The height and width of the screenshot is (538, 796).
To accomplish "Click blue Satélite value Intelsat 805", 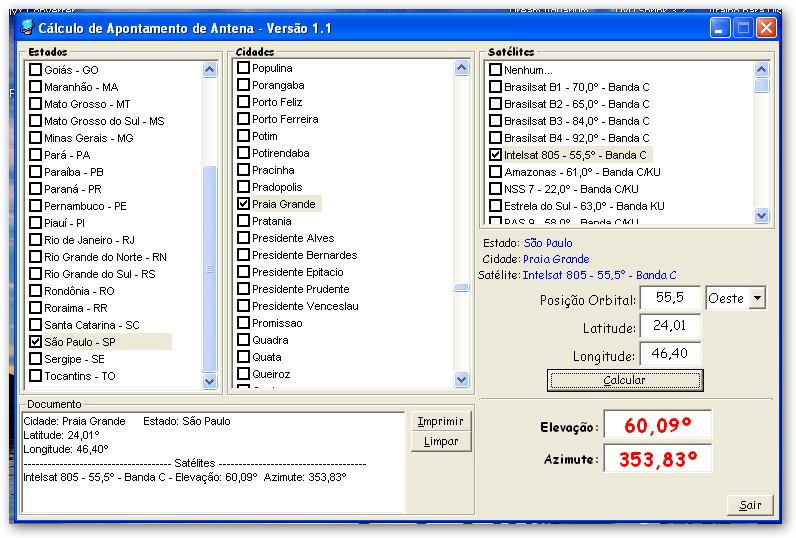I will coord(600,275).
